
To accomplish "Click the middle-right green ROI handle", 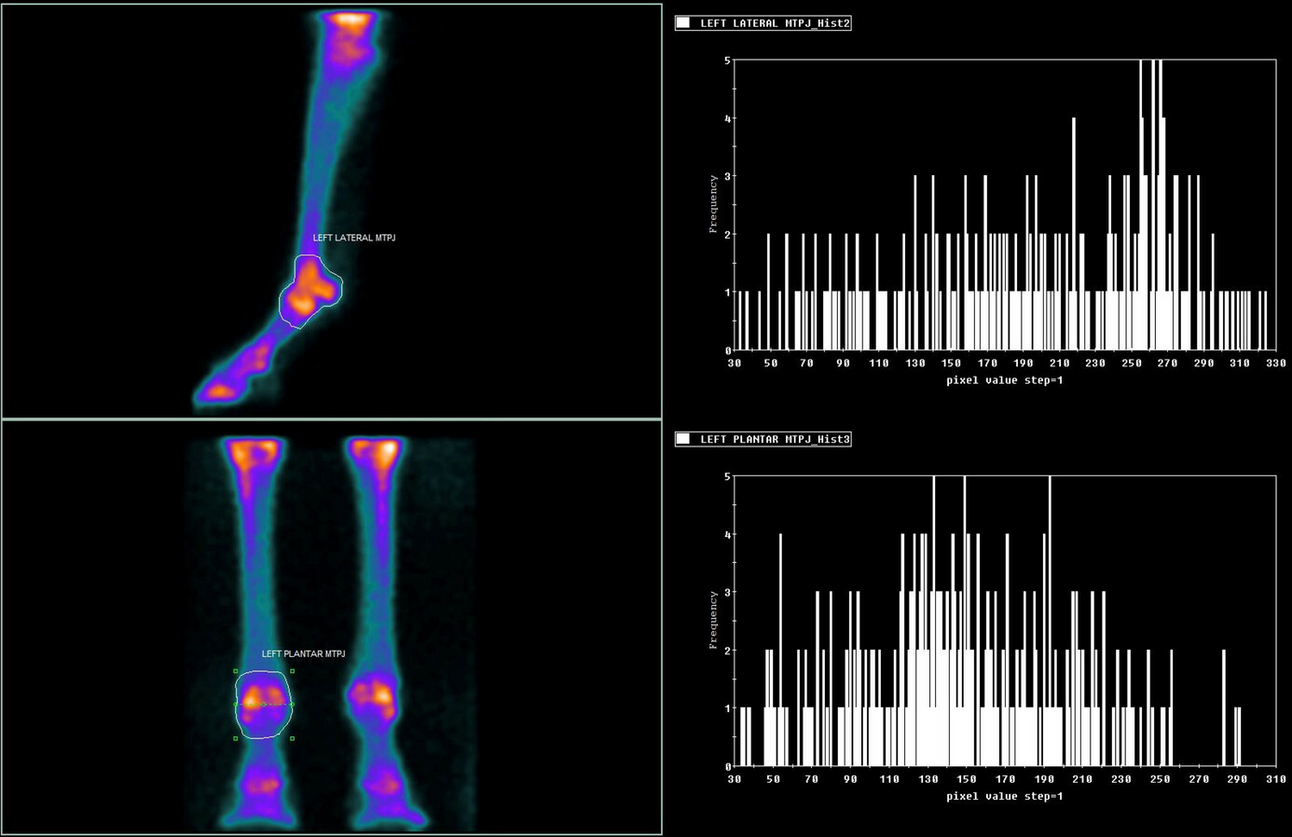I will [292, 704].
